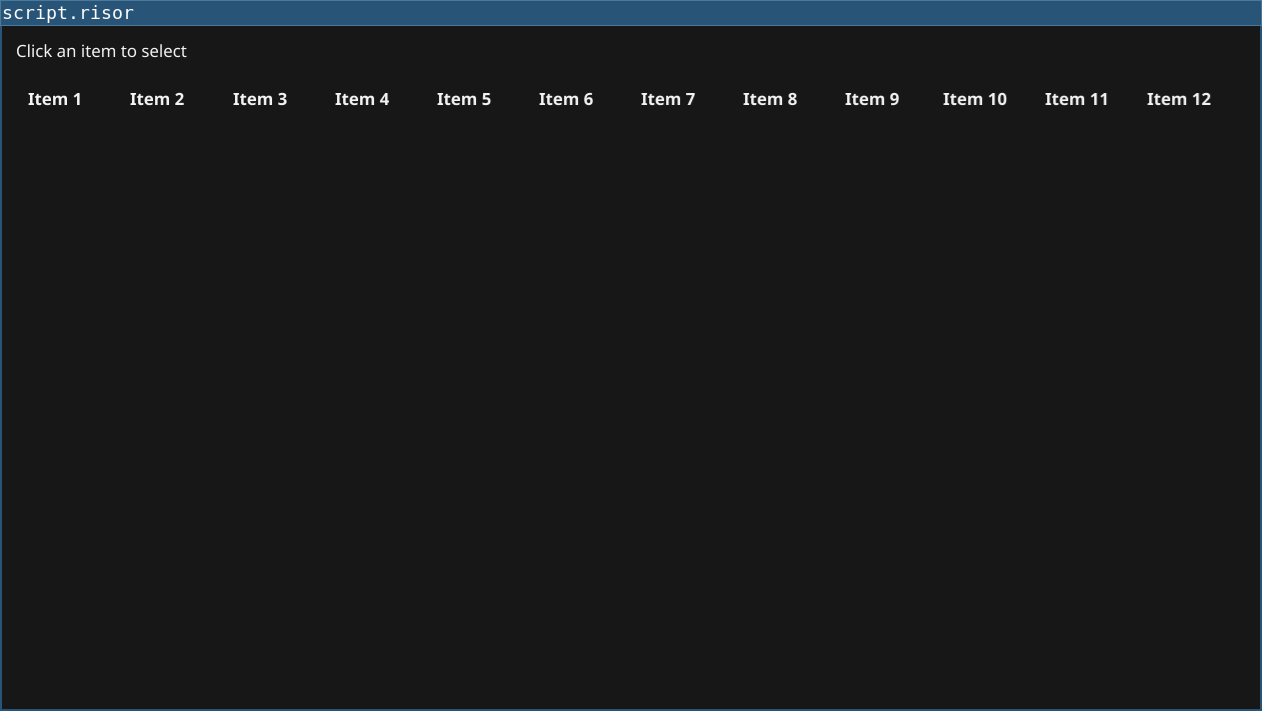1262x711 pixels.
Task: Pick Item 5 from the row
Action: tap(464, 99)
